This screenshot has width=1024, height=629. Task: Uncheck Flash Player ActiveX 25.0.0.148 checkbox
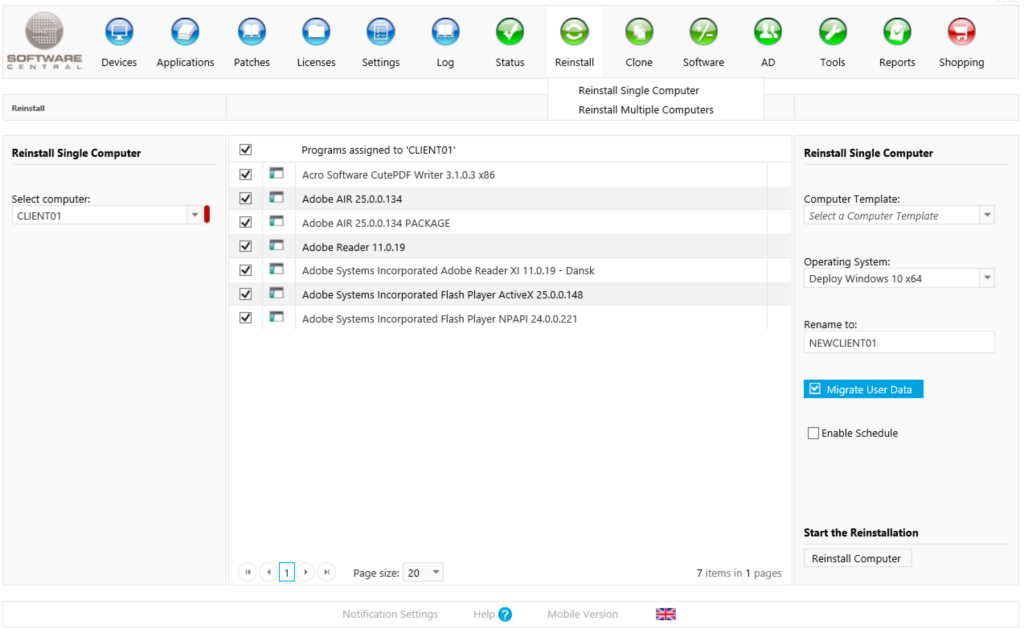[246, 294]
